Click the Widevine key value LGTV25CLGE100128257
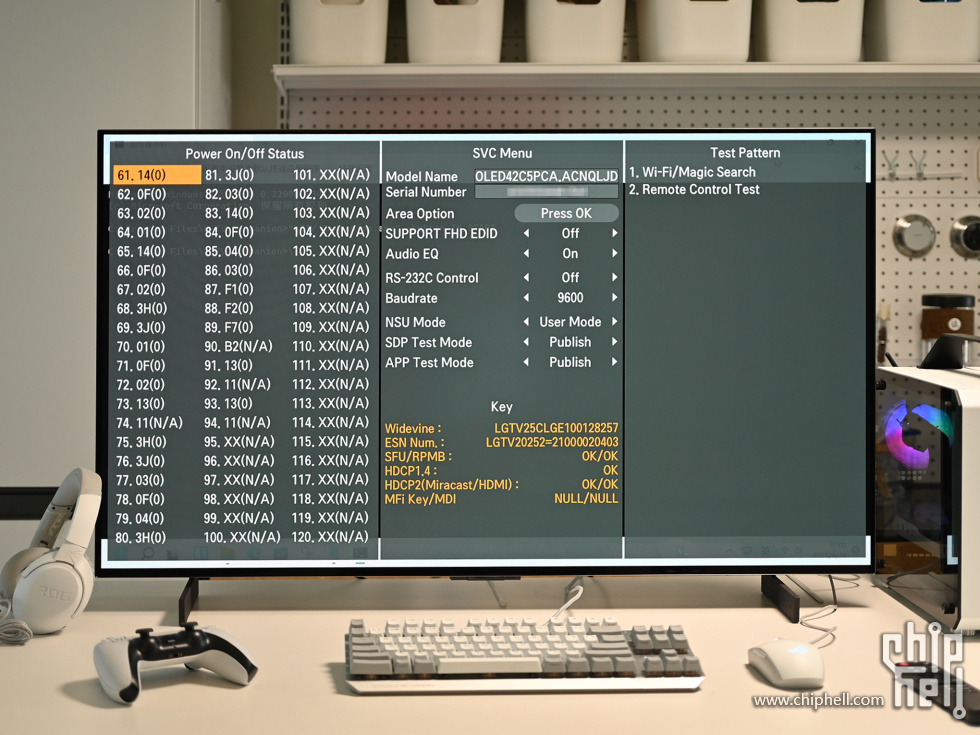This screenshot has height=735, width=980. [556, 428]
